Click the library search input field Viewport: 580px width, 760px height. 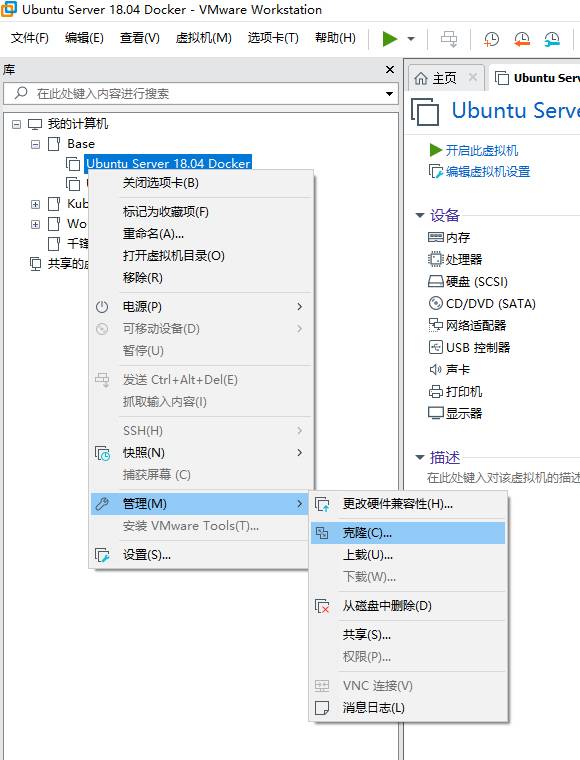(201, 94)
